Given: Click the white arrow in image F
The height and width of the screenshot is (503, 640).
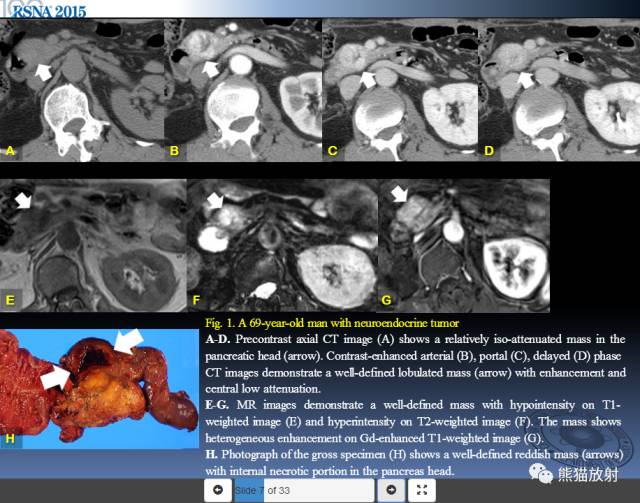Looking at the screenshot, I should pyautogui.click(x=216, y=200).
